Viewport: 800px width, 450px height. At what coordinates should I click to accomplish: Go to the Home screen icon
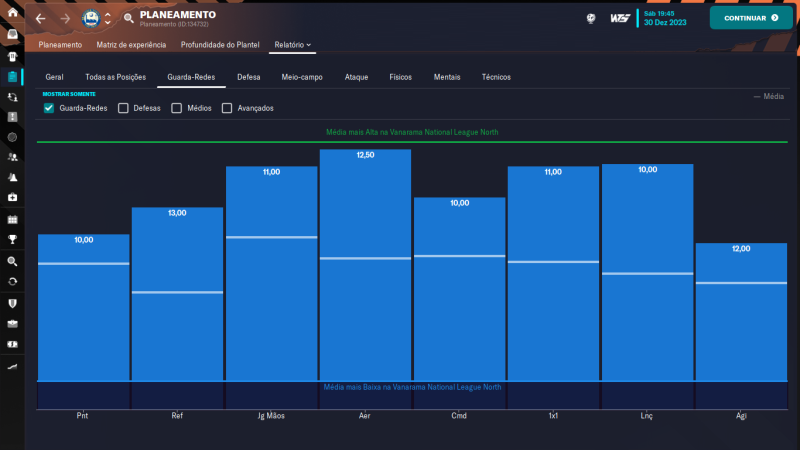(x=12, y=12)
